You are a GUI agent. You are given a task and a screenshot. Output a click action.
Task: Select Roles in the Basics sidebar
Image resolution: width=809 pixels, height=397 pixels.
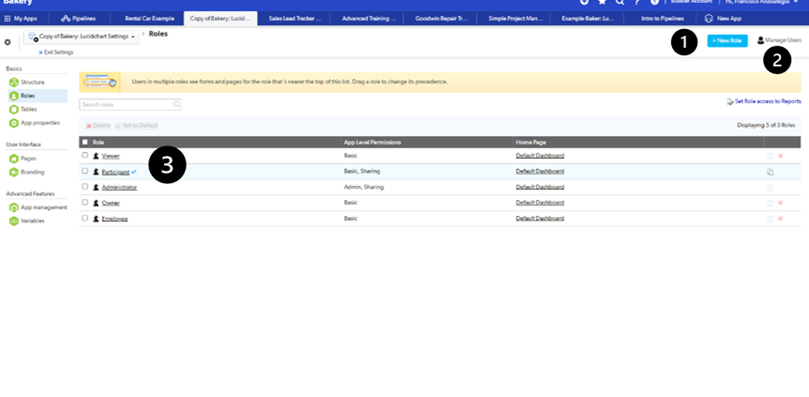[37, 96]
